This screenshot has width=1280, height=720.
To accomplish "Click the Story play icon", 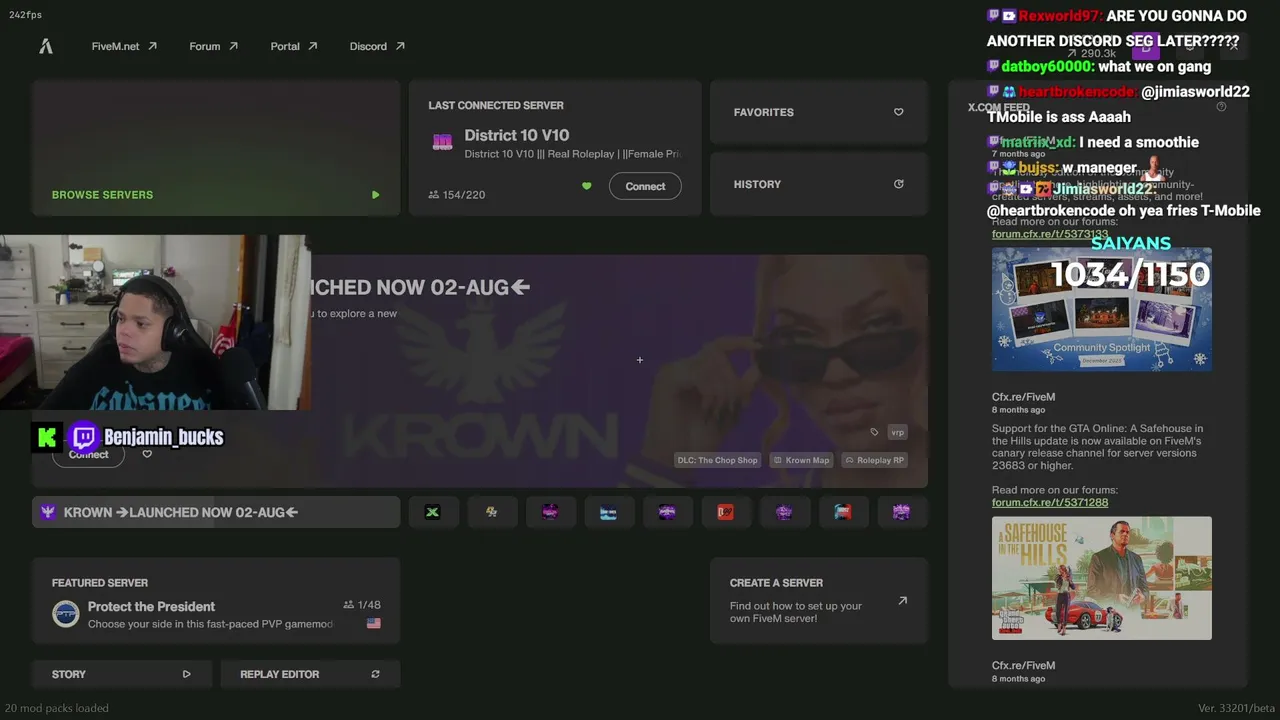I will 186,674.
